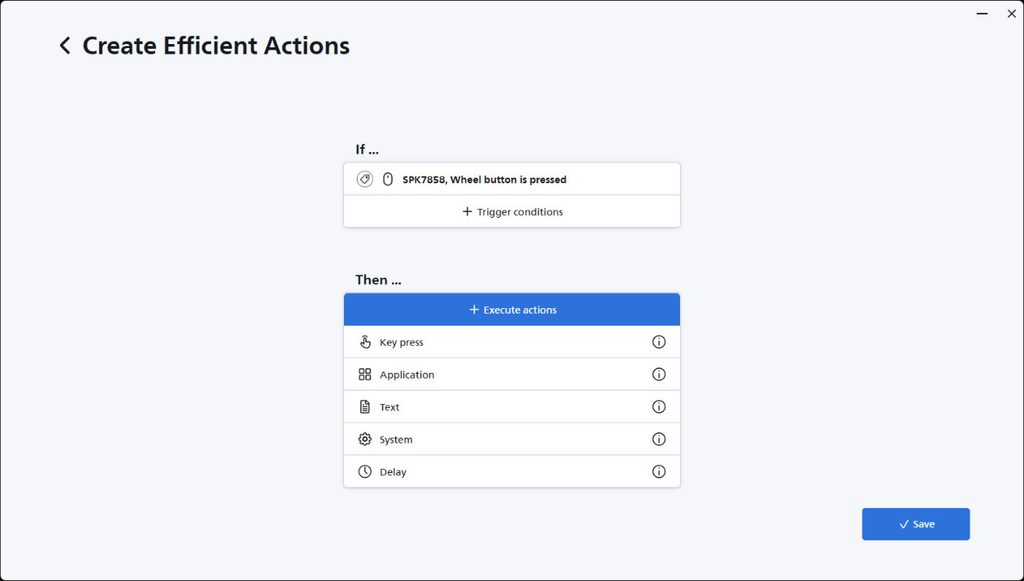The width and height of the screenshot is (1024, 581).
Task: Click the 'Create Efficient Actions' page title
Action: click(216, 46)
